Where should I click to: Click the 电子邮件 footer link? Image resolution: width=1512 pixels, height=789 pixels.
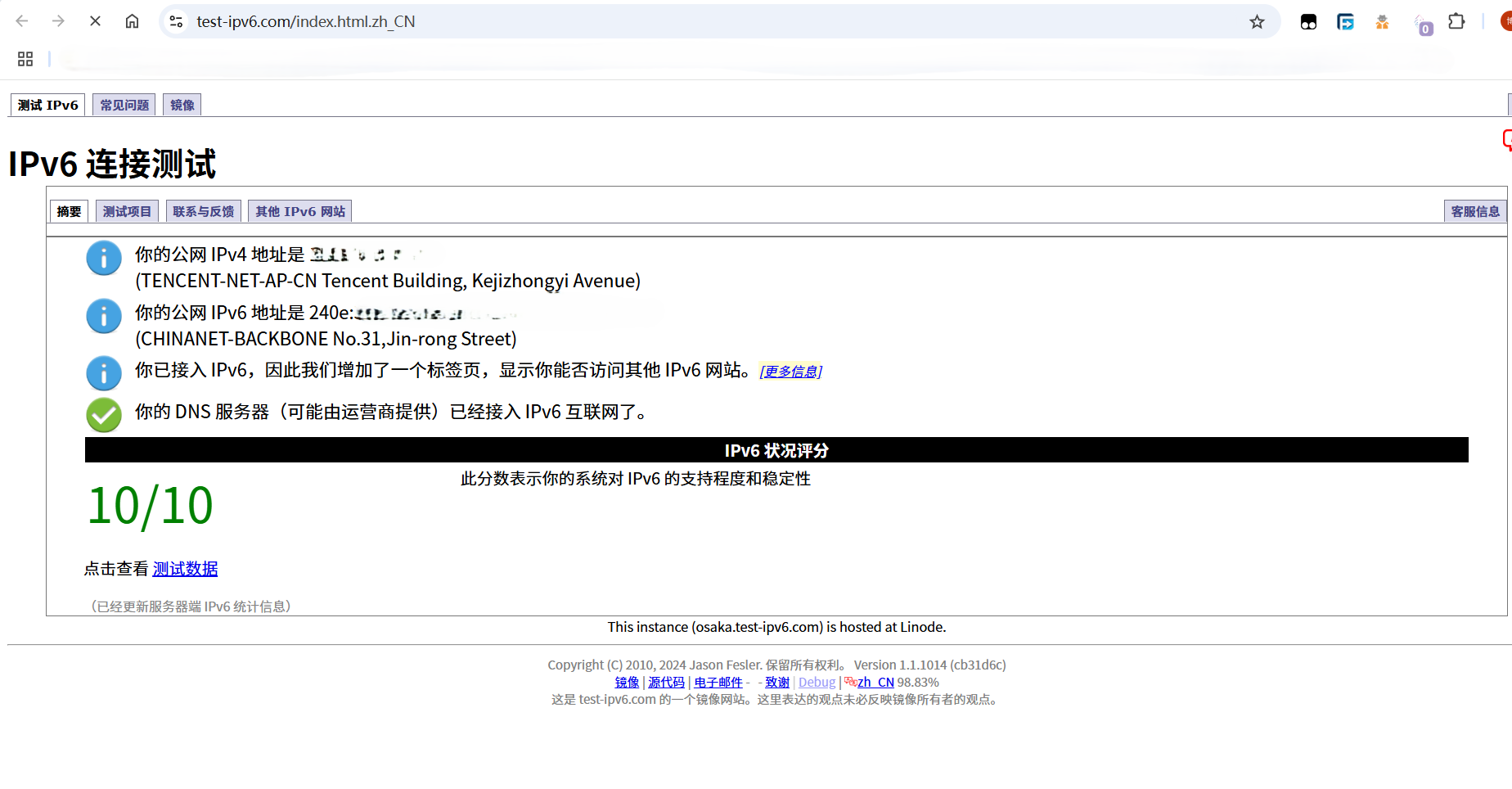tap(718, 682)
